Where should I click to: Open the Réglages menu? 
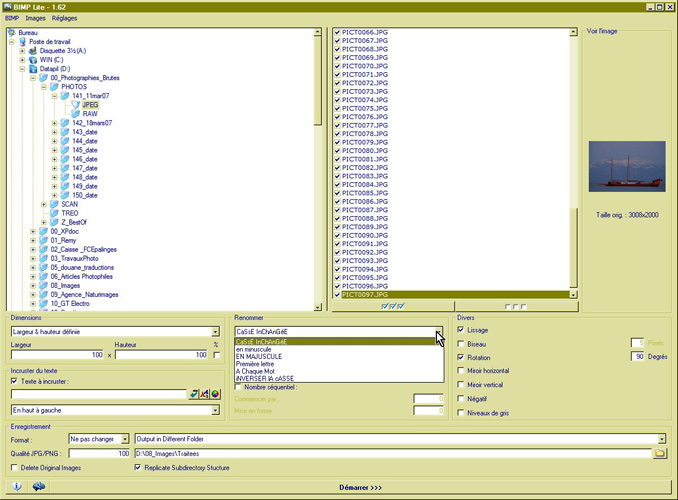(65, 18)
